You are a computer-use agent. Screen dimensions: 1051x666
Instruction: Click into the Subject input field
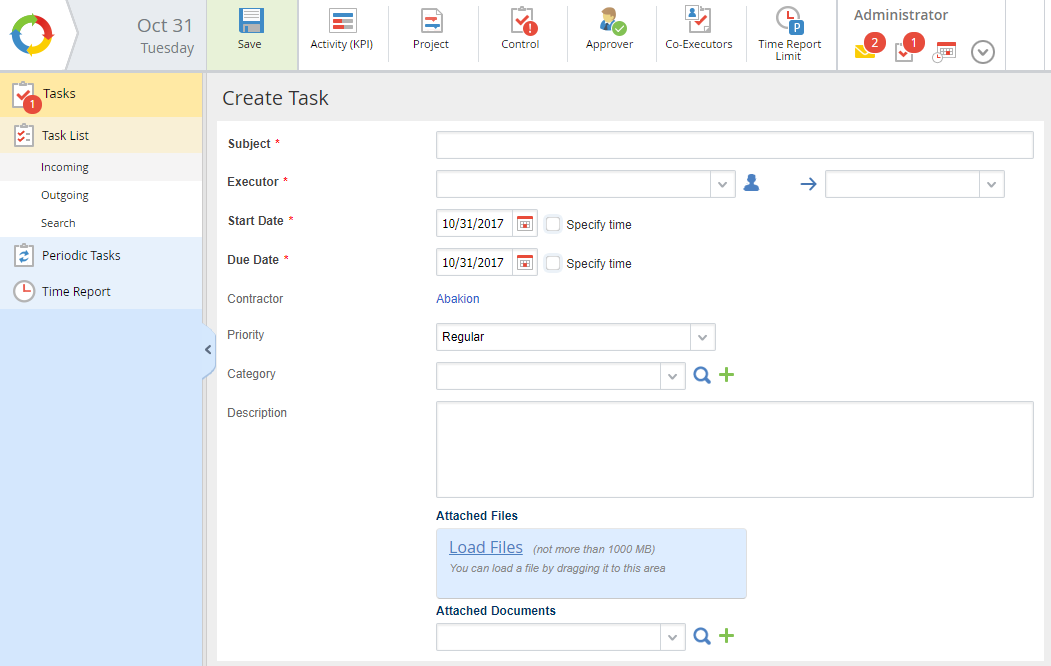click(x=734, y=145)
